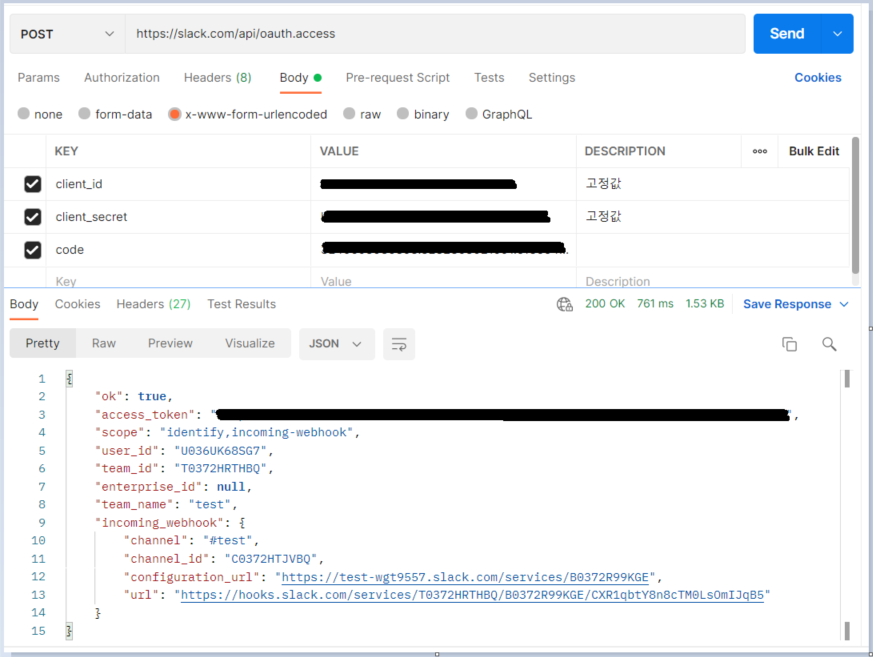This screenshot has width=873, height=657.
Task: Open the POST method dropdown
Action: click(67, 34)
